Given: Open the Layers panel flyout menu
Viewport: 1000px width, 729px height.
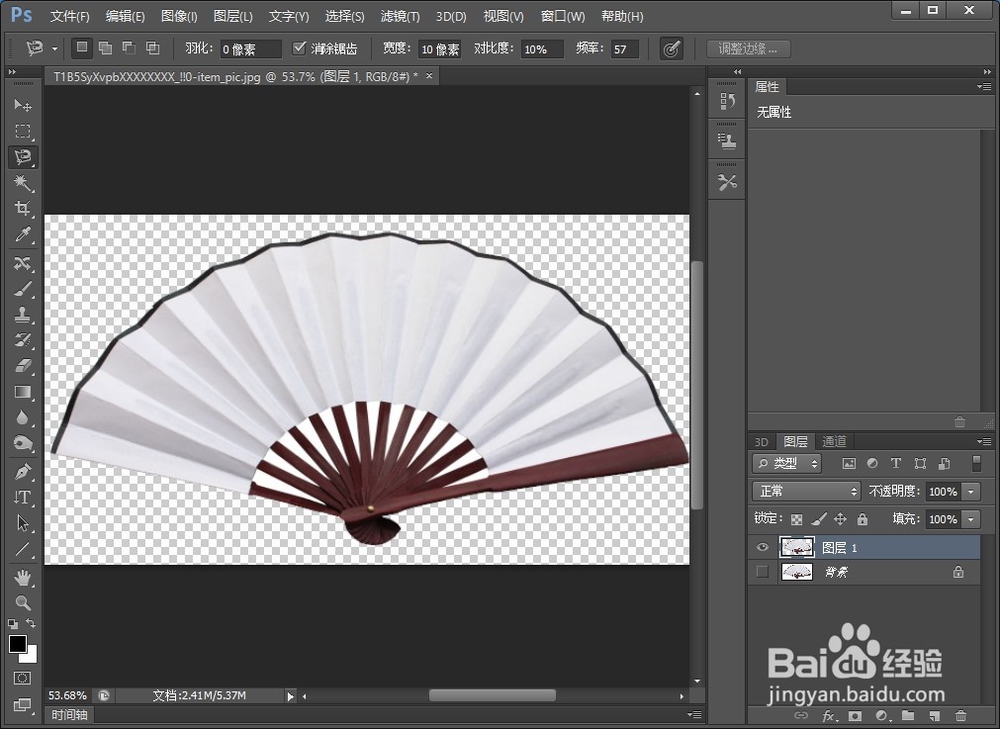Looking at the screenshot, I should click(x=985, y=441).
